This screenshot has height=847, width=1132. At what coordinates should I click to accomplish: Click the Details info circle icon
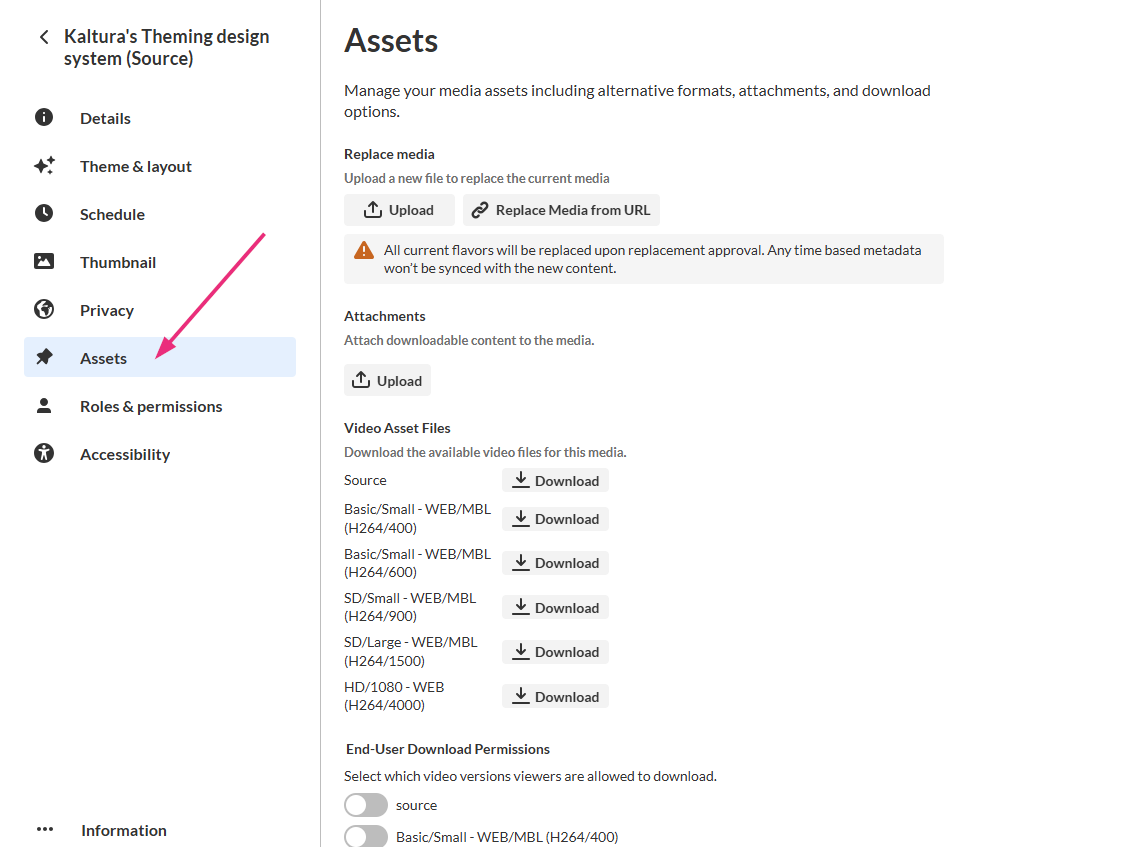coord(44,117)
